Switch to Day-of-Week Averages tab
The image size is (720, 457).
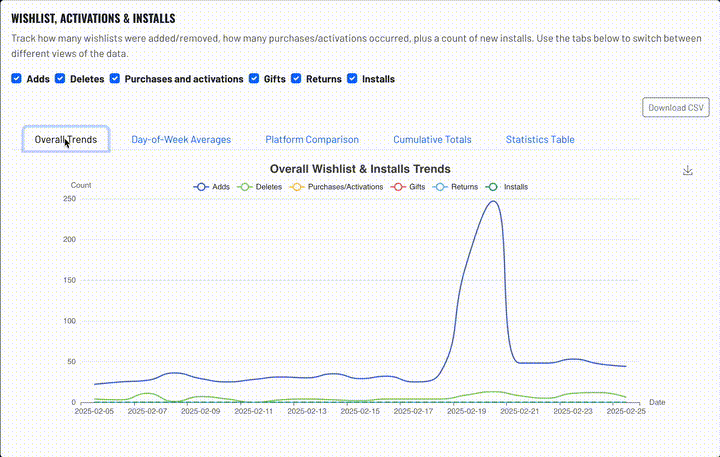181,140
